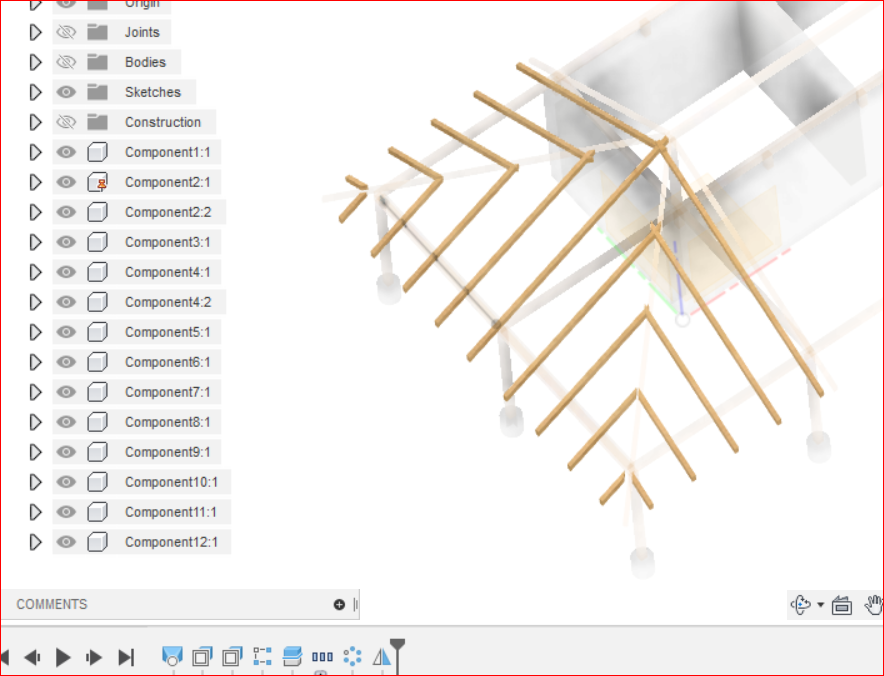The height and width of the screenshot is (676, 884).
Task: Play the timeline history
Action: tap(63, 657)
